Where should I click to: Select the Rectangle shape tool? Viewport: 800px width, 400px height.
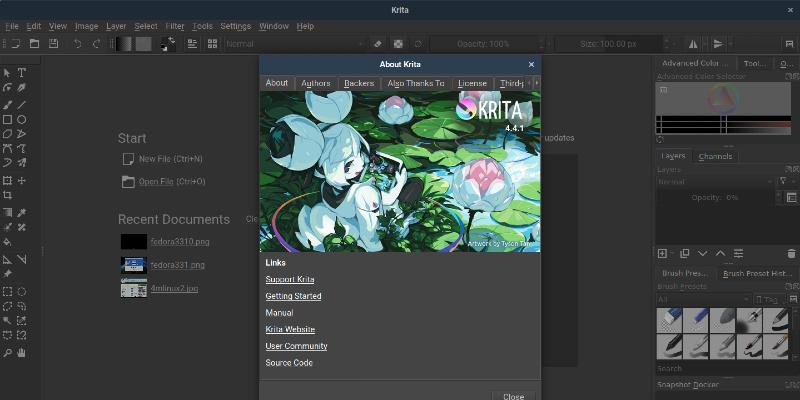[x=7, y=119]
